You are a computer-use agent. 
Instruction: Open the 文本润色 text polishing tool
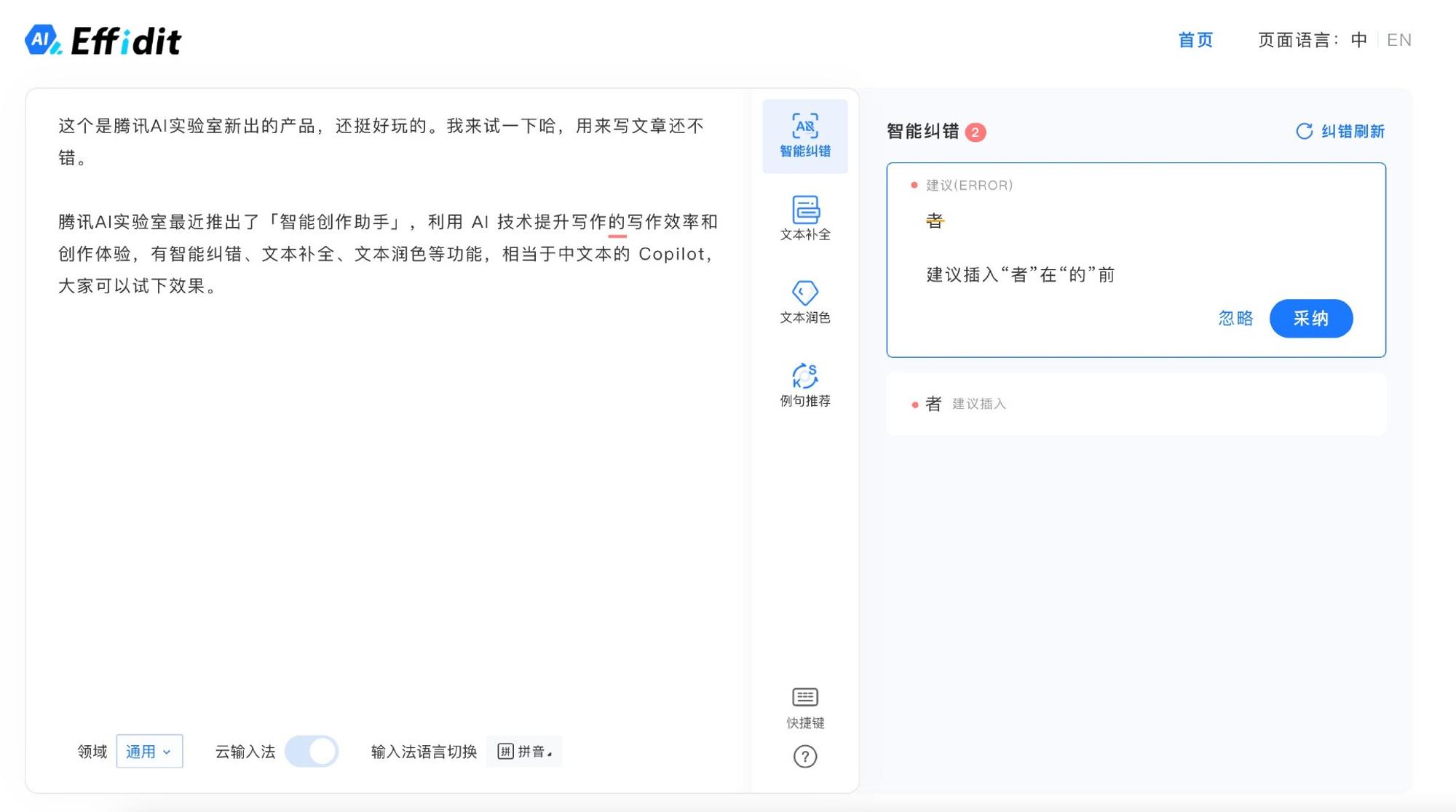[x=804, y=301]
